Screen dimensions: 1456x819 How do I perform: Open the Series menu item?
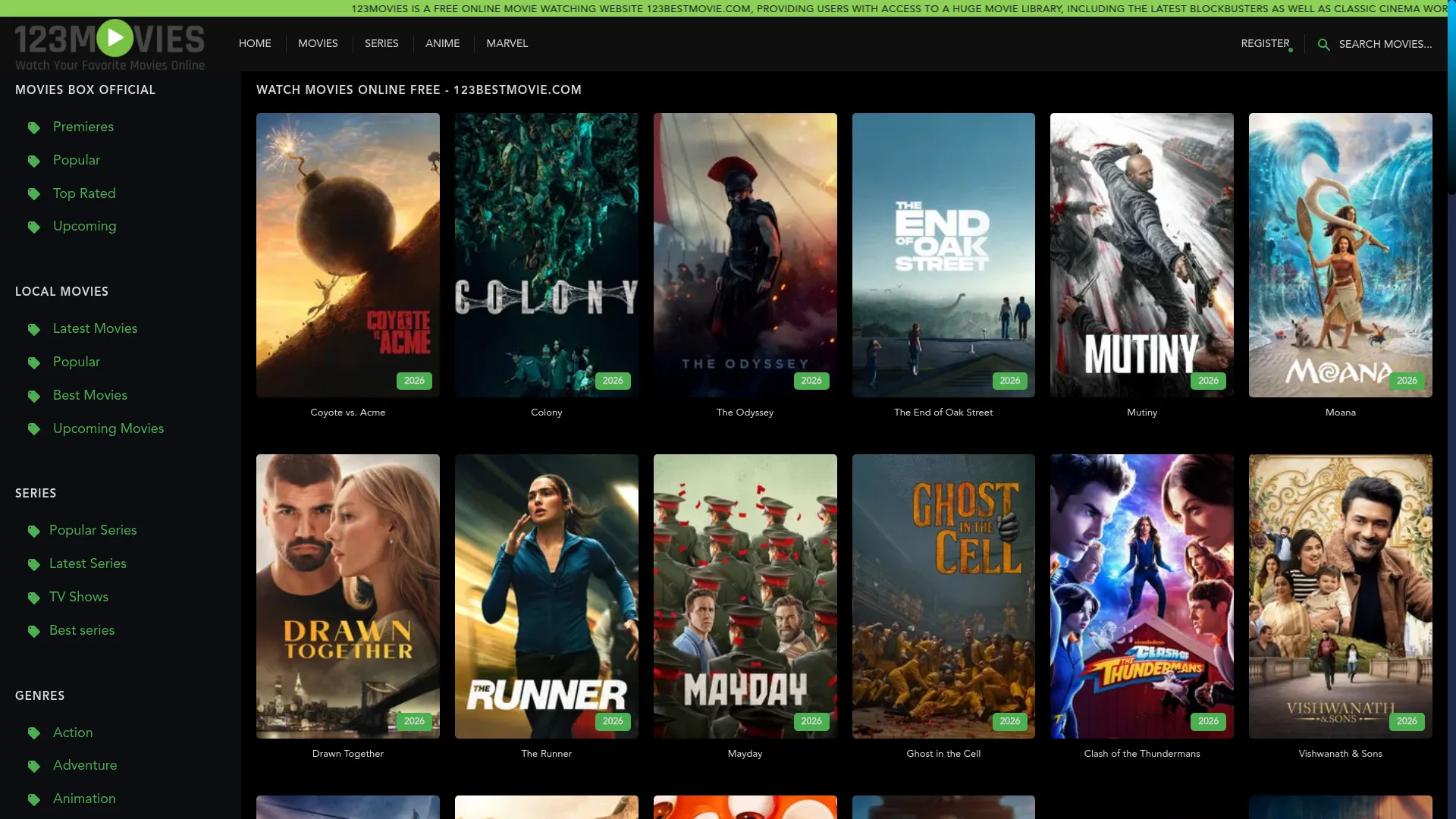pyautogui.click(x=381, y=43)
